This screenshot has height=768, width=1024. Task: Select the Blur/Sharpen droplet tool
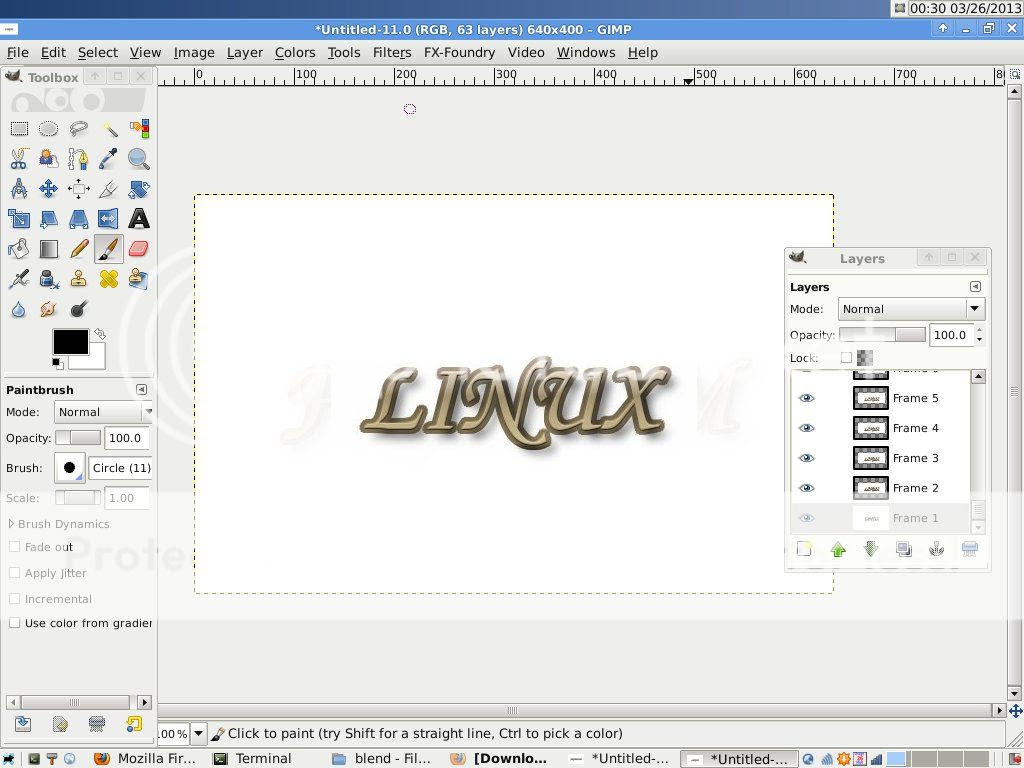[19, 309]
